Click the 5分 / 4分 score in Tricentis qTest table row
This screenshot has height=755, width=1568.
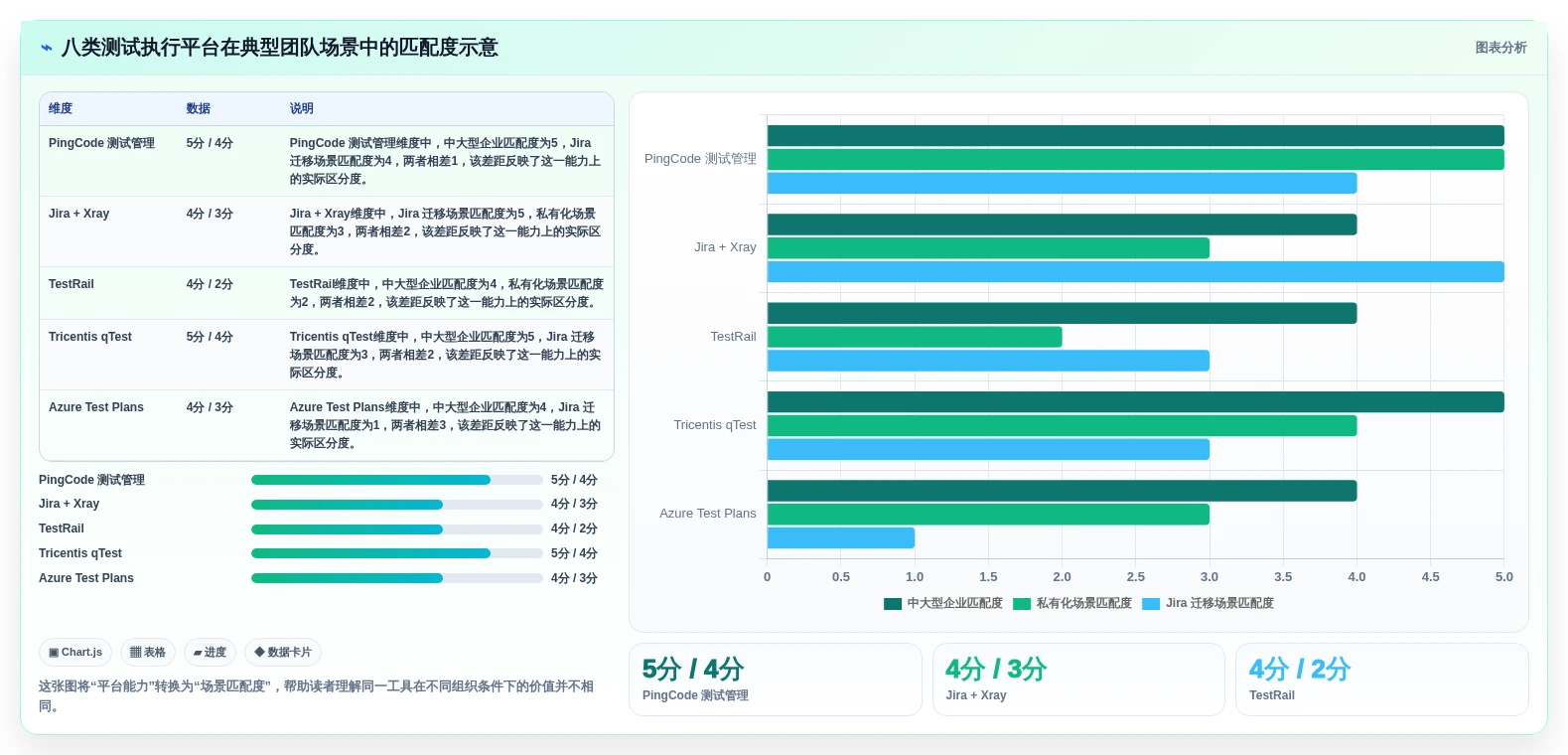click(210, 337)
